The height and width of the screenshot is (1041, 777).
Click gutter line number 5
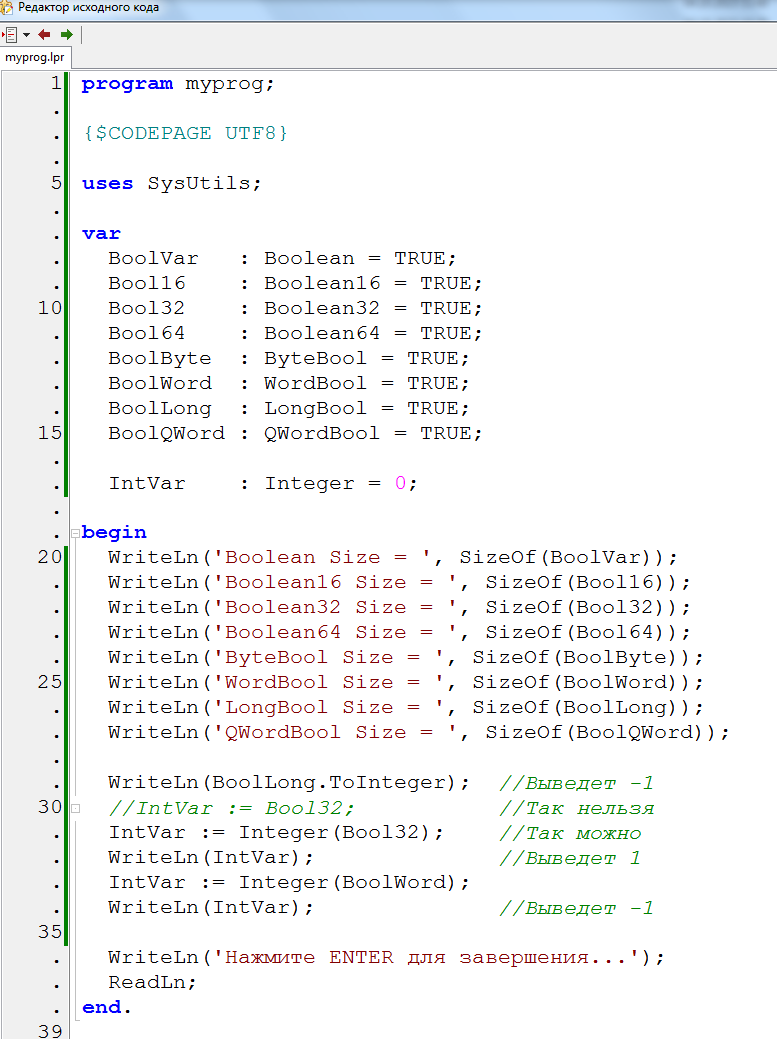56,183
